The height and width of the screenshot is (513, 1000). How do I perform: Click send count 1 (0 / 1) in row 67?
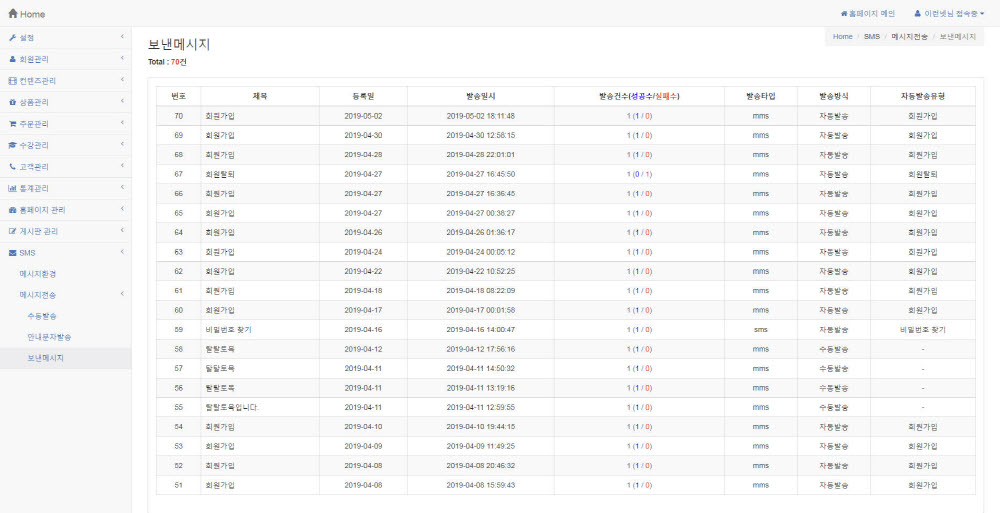pos(639,174)
